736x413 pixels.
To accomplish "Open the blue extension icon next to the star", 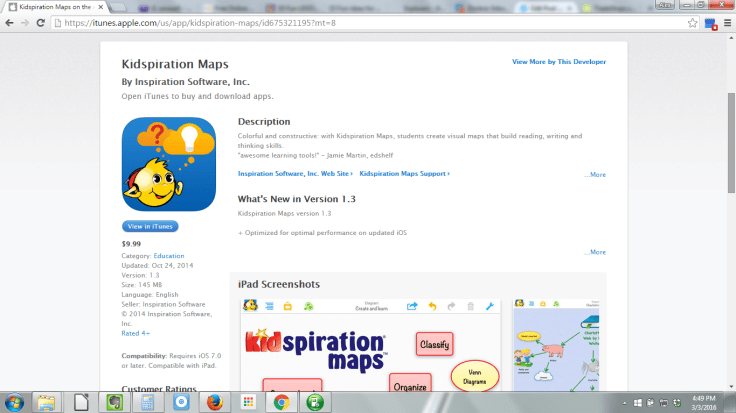I will (710, 23).
